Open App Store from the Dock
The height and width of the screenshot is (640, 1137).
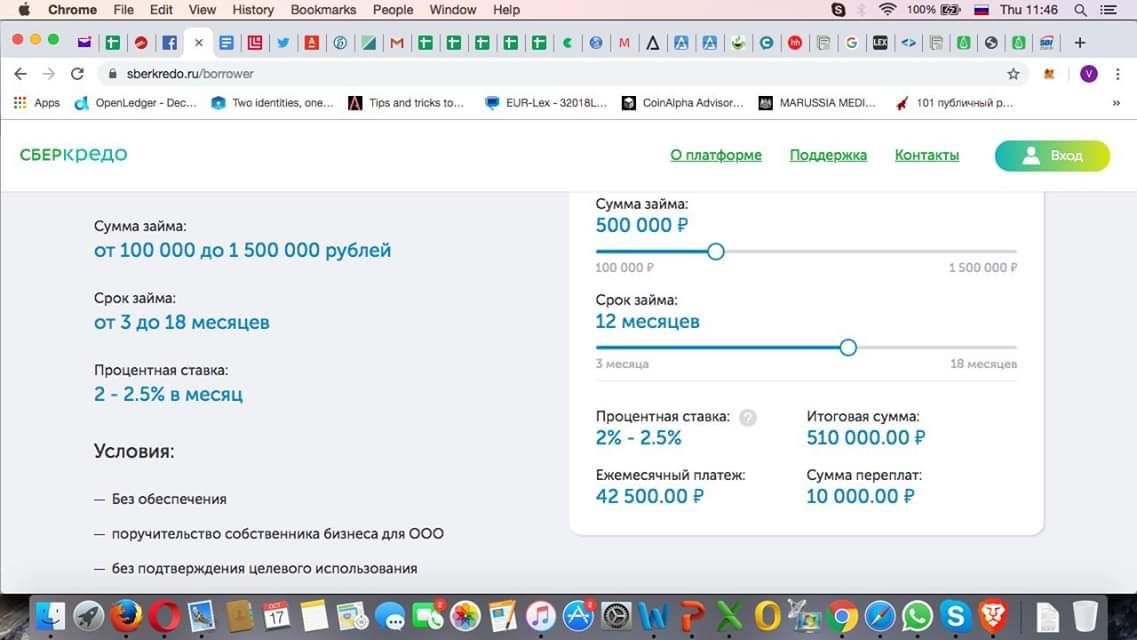pyautogui.click(x=578, y=617)
